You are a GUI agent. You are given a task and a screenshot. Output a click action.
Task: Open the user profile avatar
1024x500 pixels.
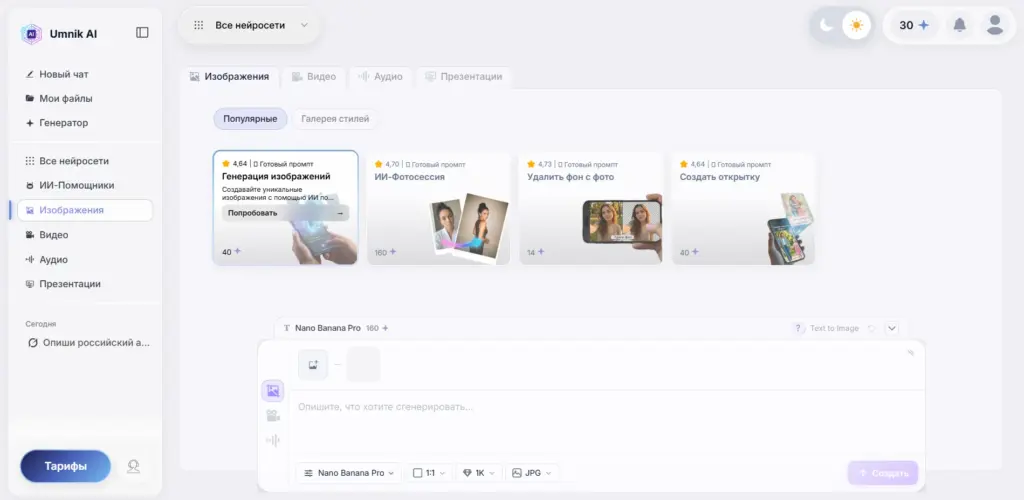coord(994,25)
